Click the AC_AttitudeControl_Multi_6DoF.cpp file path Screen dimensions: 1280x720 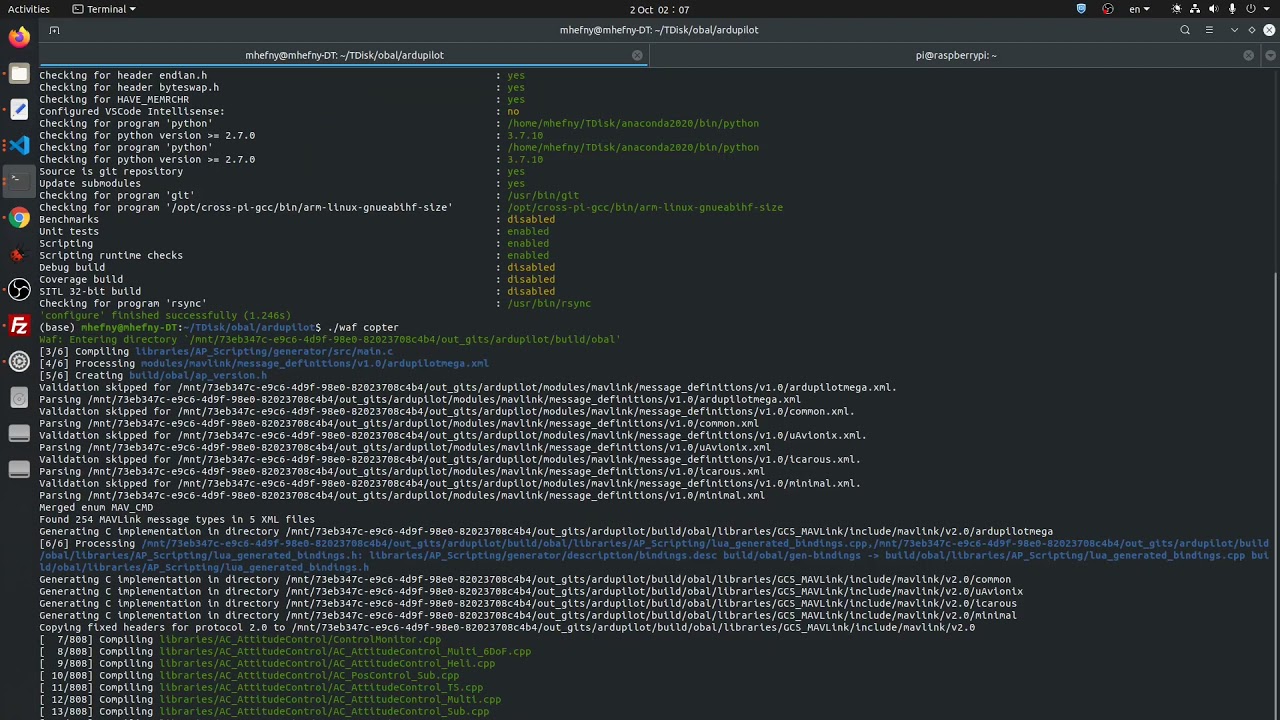tap(345, 651)
